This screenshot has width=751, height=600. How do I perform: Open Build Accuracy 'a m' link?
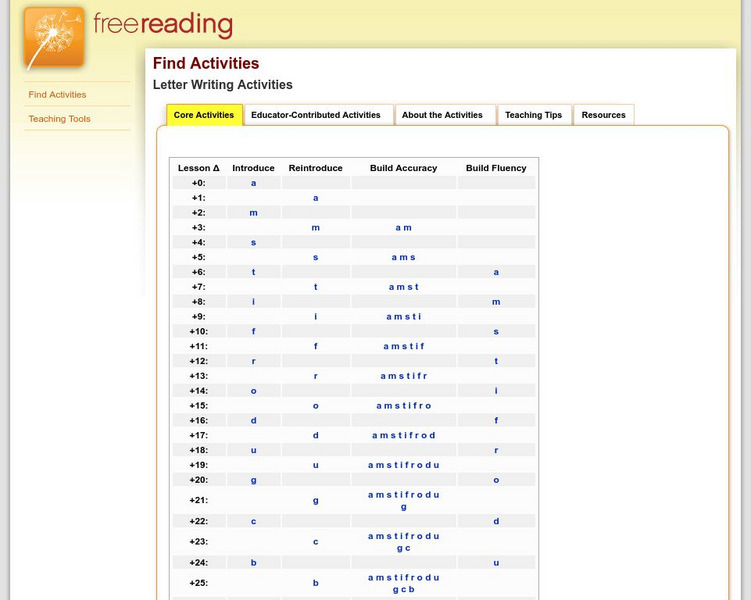(x=404, y=227)
